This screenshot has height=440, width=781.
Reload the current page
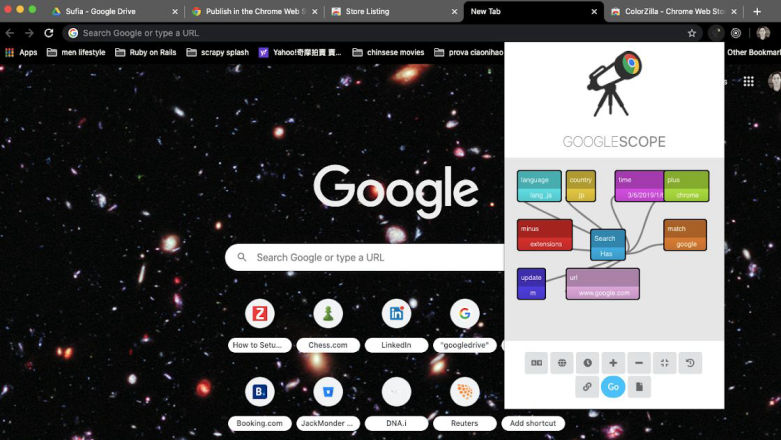[49, 33]
